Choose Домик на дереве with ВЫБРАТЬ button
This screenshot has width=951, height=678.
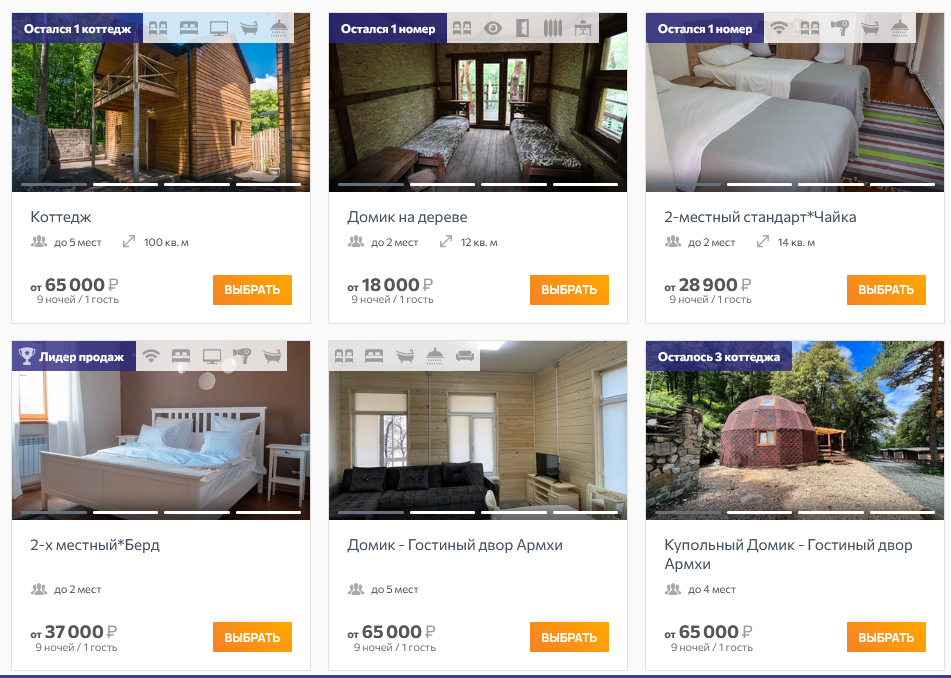coord(569,290)
